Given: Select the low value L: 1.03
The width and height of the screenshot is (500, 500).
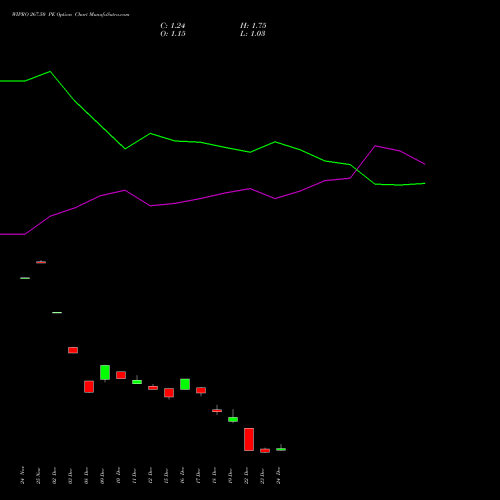Looking at the screenshot, I should tap(253, 34).
